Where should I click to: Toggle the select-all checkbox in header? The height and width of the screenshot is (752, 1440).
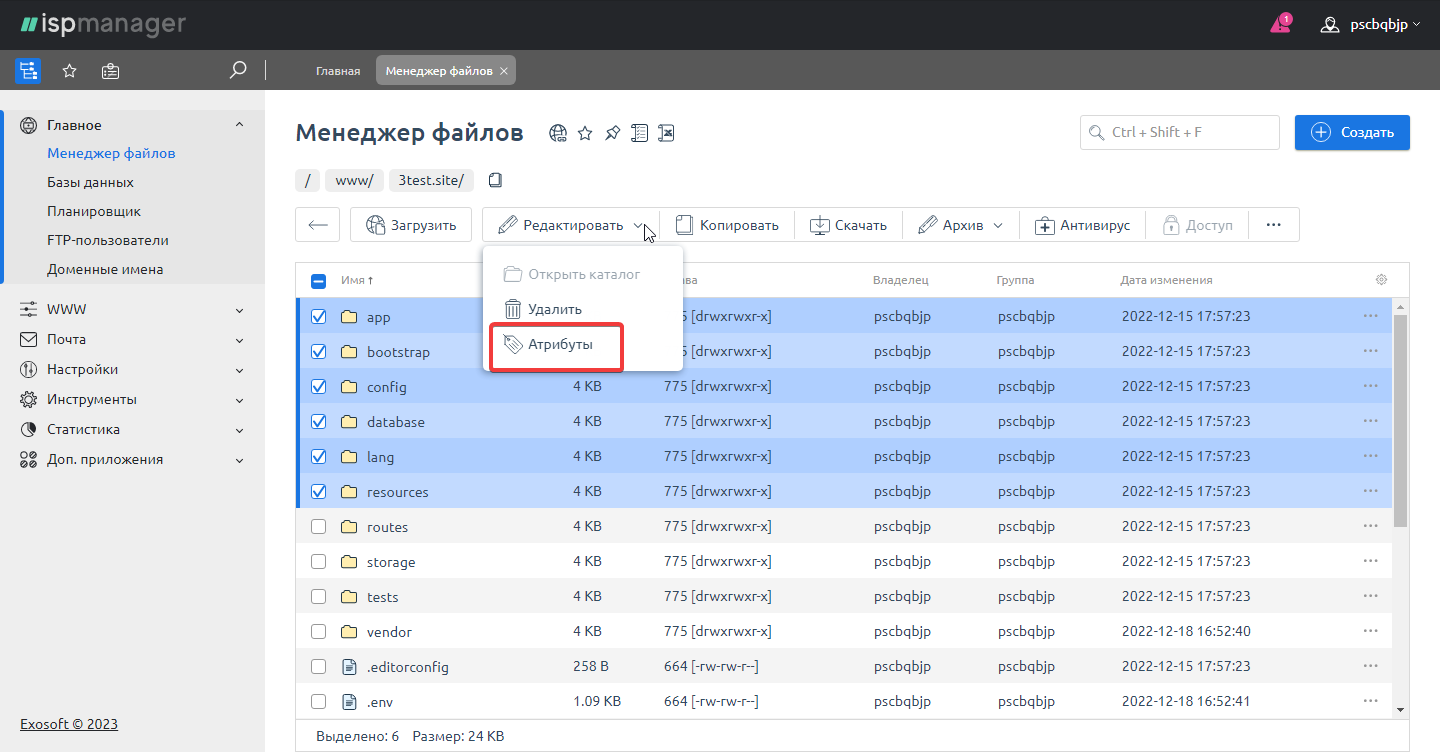(318, 281)
